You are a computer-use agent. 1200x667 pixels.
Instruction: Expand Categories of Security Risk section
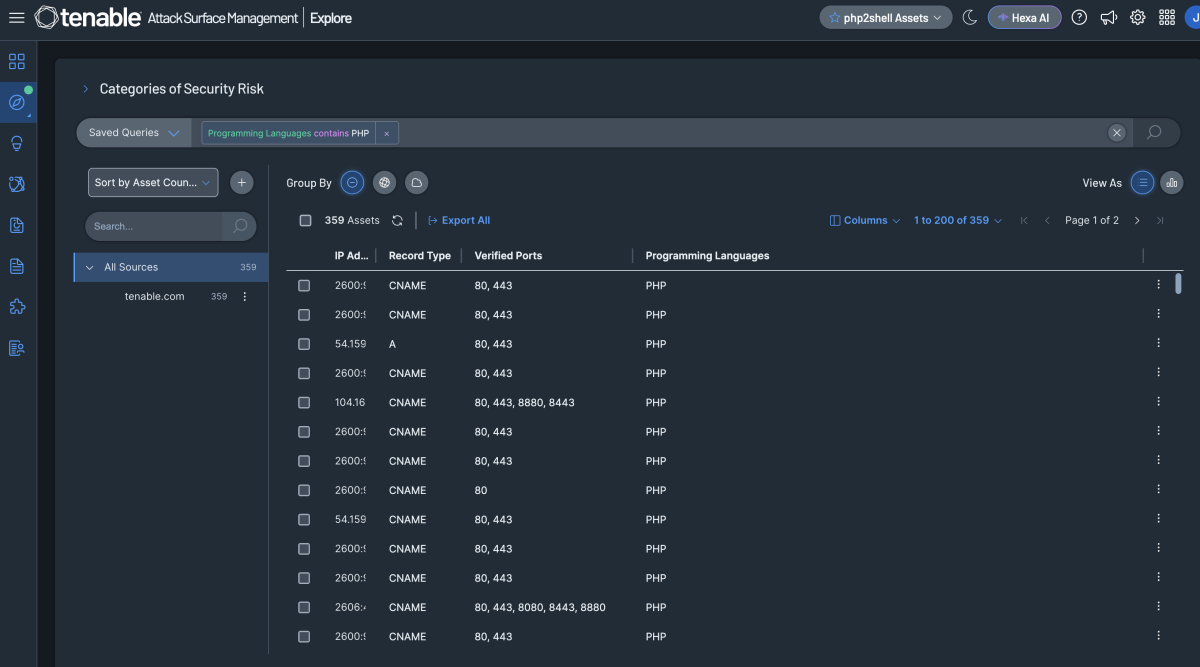click(x=86, y=89)
